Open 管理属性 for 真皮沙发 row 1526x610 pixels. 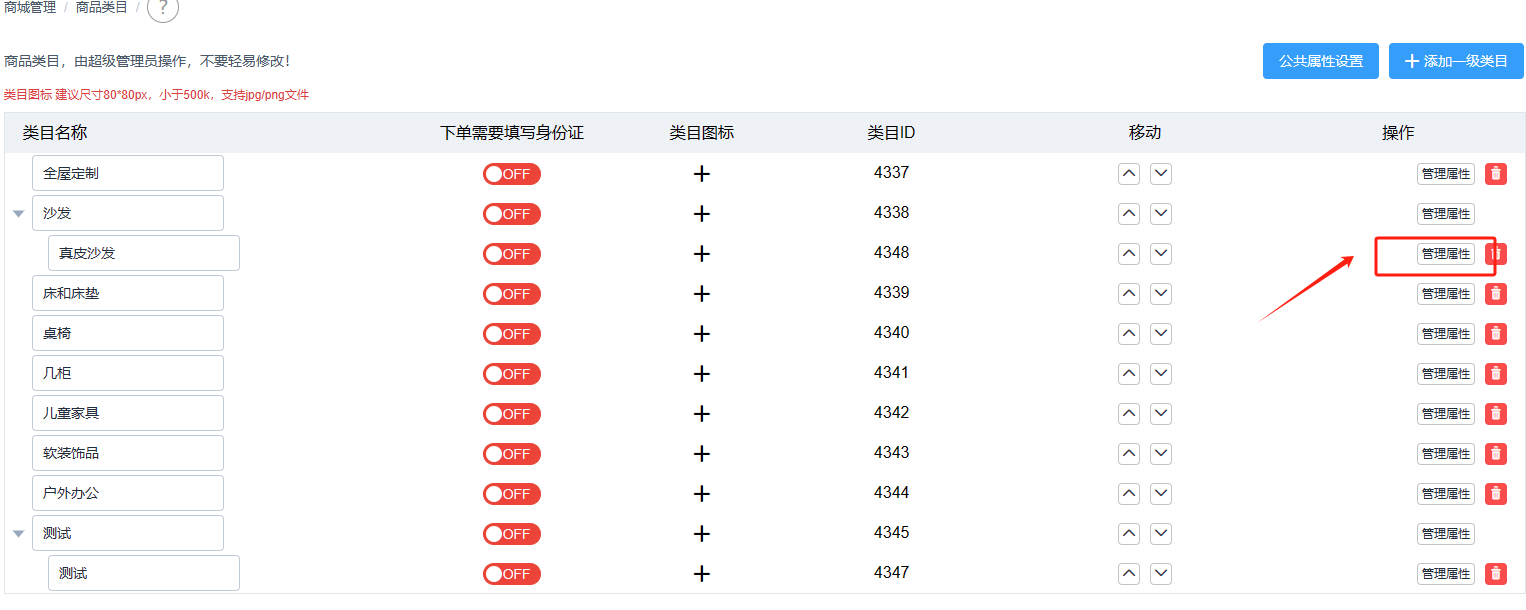click(x=1446, y=254)
